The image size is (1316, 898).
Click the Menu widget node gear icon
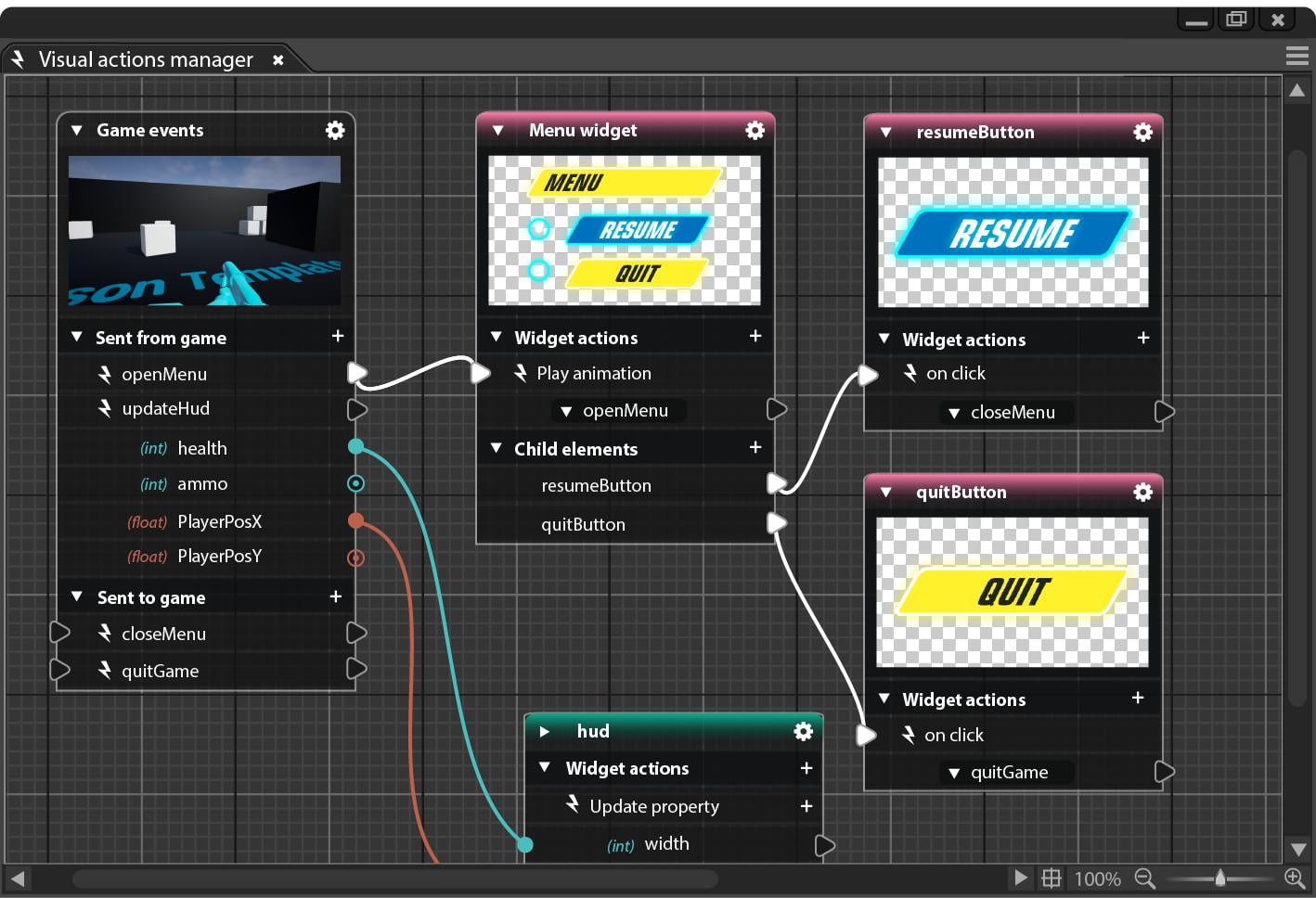[755, 131]
